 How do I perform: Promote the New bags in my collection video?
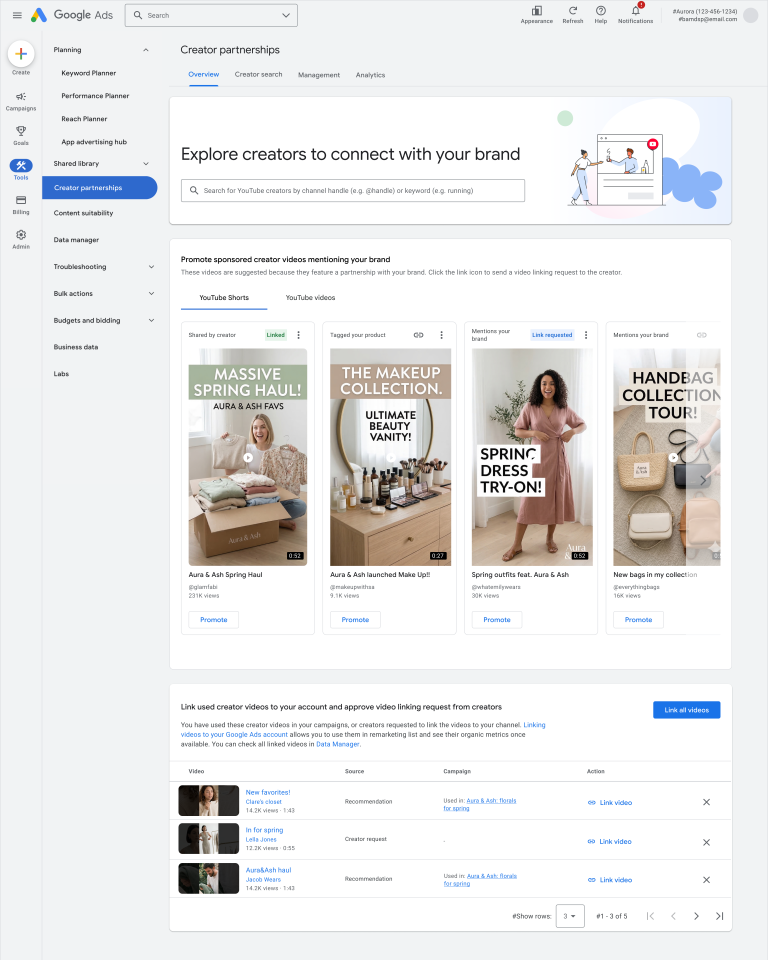[x=638, y=620]
